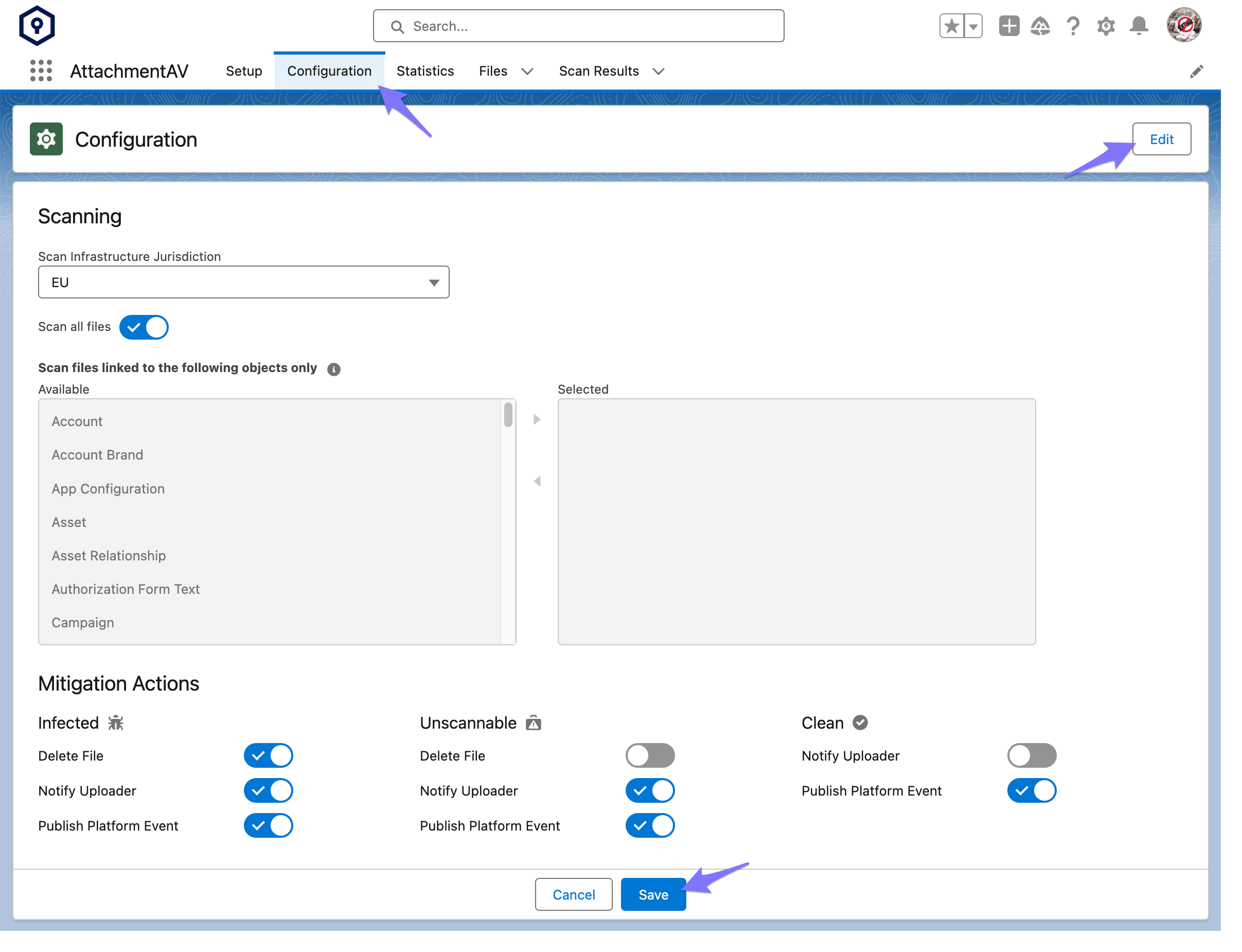Viewport: 1242px width, 952px height.
Task: Click the Edit button
Action: coord(1162,139)
